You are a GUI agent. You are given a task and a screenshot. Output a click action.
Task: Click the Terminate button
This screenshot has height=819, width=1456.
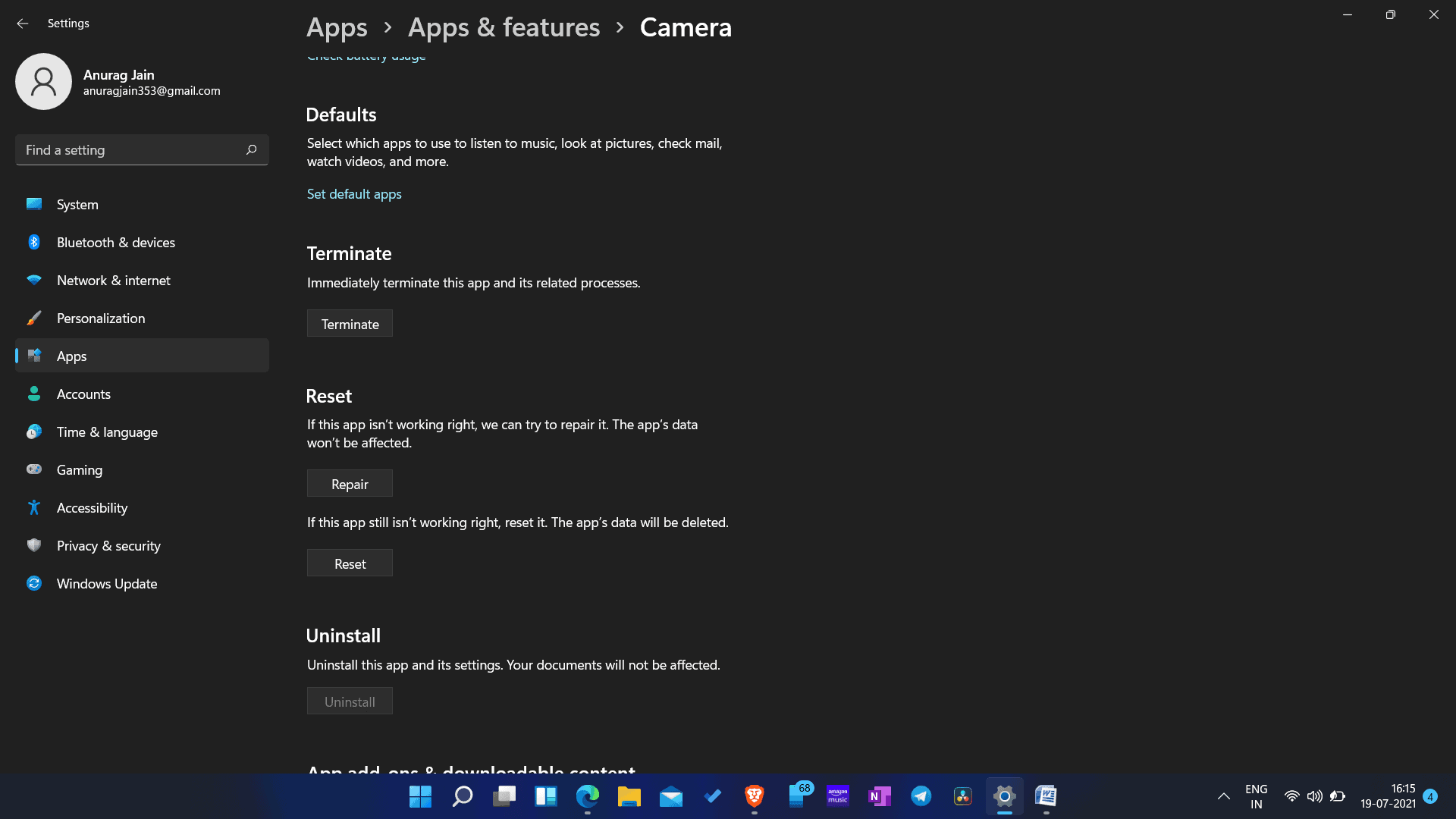[350, 324]
